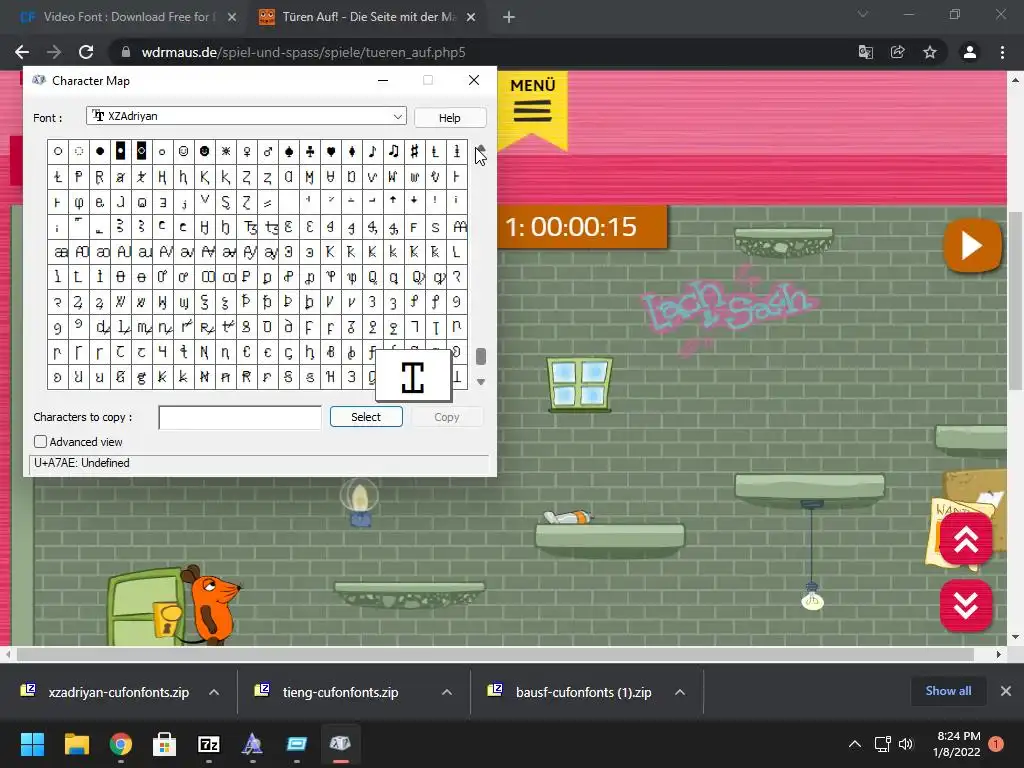Open Chrome profile avatar icon
1024x768 pixels.
[x=970, y=52]
